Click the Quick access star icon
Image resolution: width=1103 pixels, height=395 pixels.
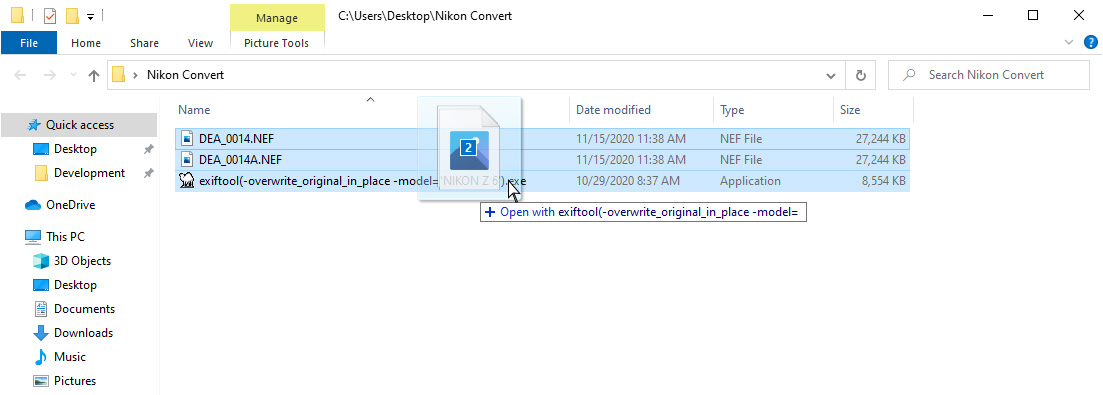(x=34, y=125)
